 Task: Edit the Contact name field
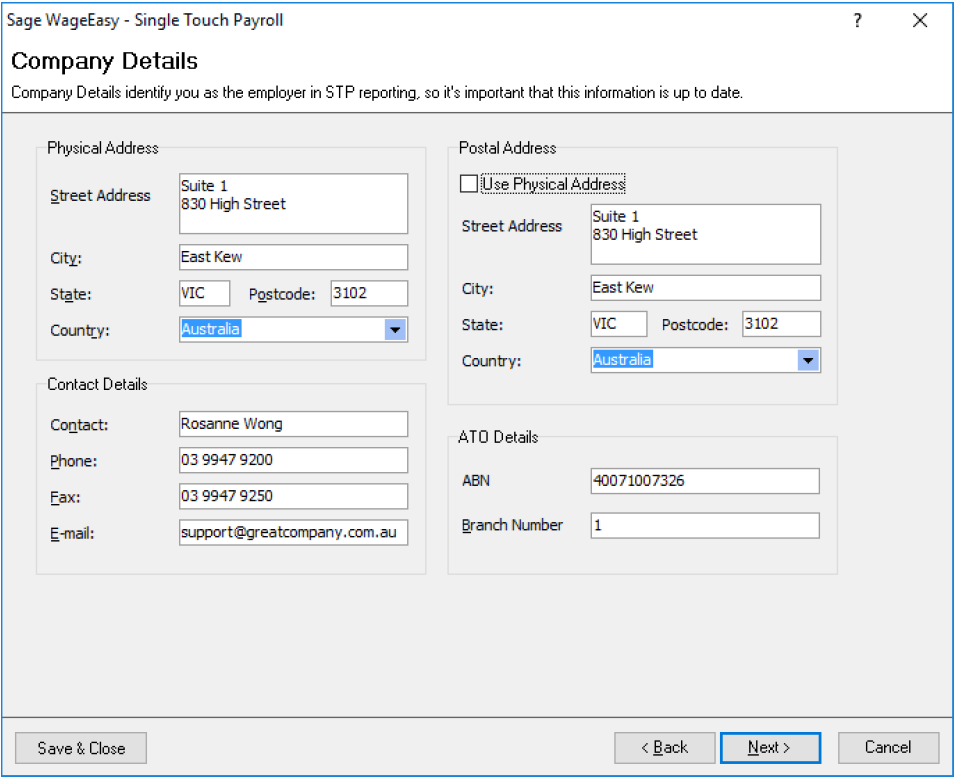[x=294, y=424]
